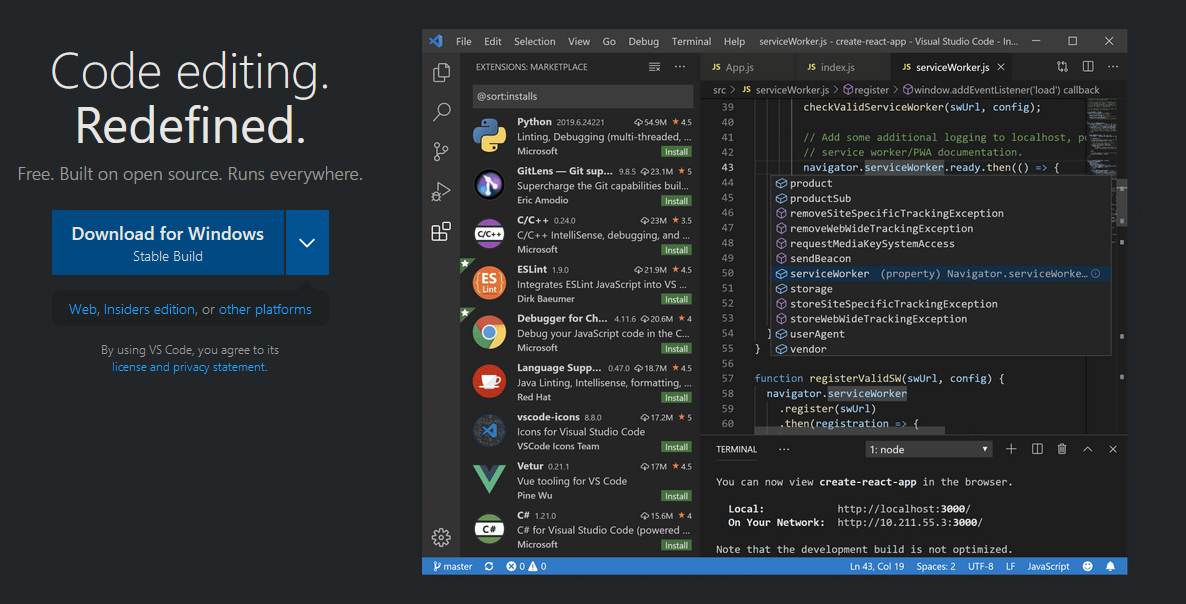The width and height of the screenshot is (1186, 604).
Task: Close the serviceWorker.js tab
Action: point(1001,67)
